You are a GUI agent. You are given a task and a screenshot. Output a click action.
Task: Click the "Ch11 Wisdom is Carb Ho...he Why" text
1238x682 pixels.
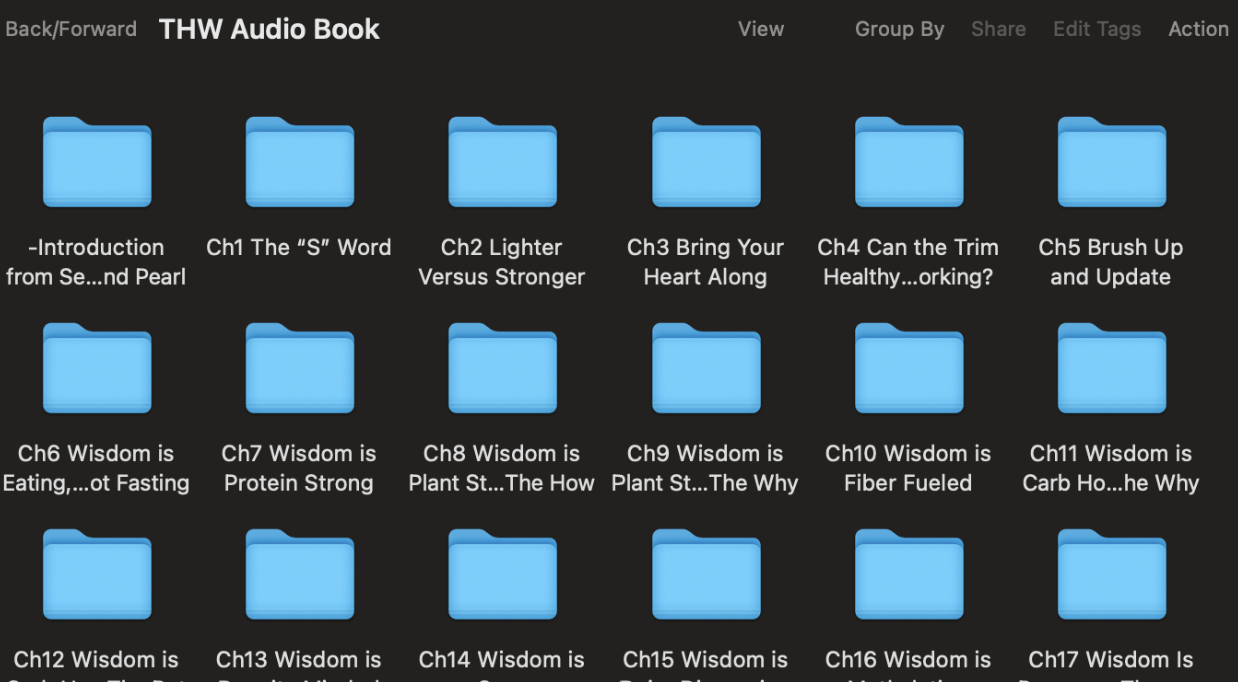point(1110,468)
